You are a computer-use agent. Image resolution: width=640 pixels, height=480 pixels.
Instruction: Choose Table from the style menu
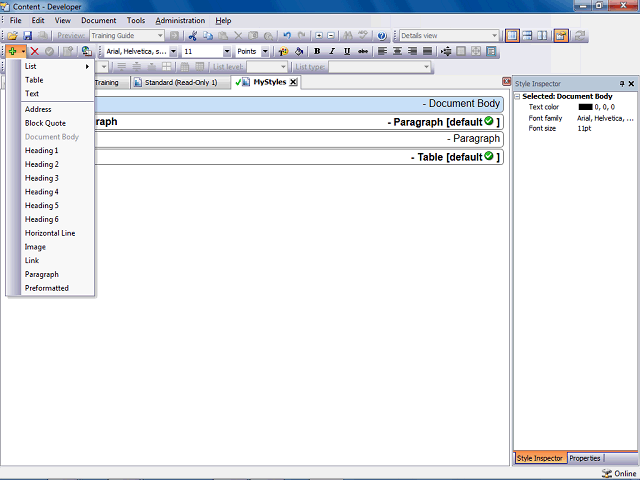tap(58, 80)
